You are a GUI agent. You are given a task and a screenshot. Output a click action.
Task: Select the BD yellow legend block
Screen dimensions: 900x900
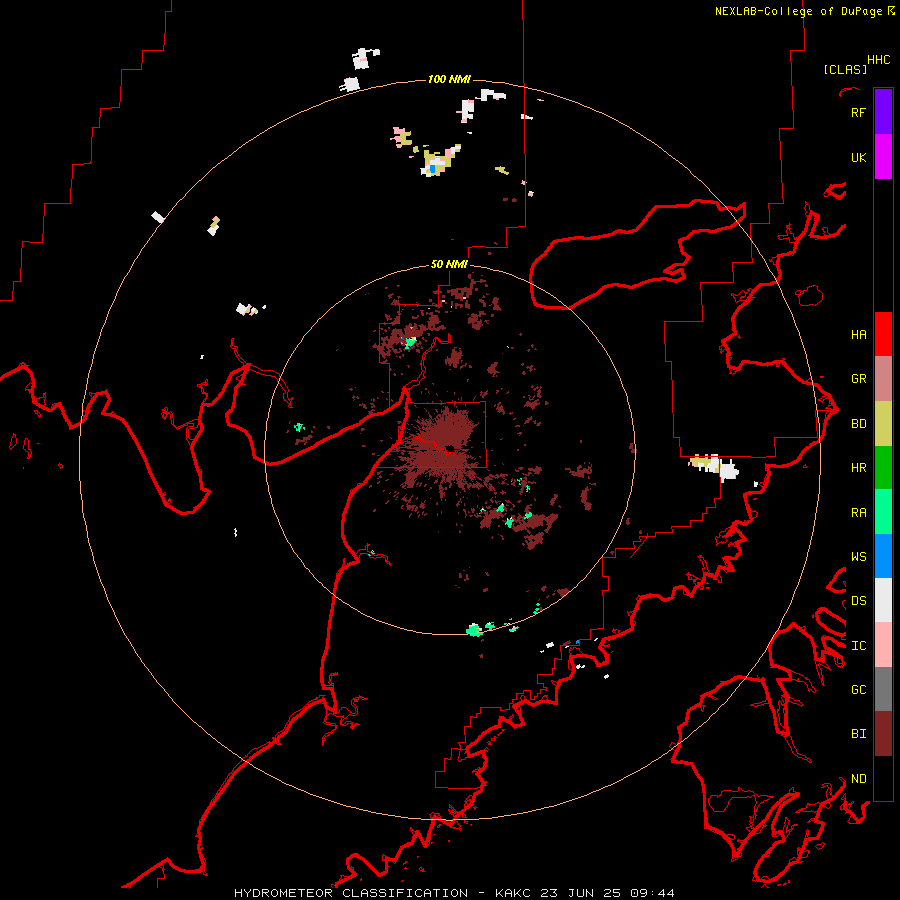pyautogui.click(x=883, y=424)
